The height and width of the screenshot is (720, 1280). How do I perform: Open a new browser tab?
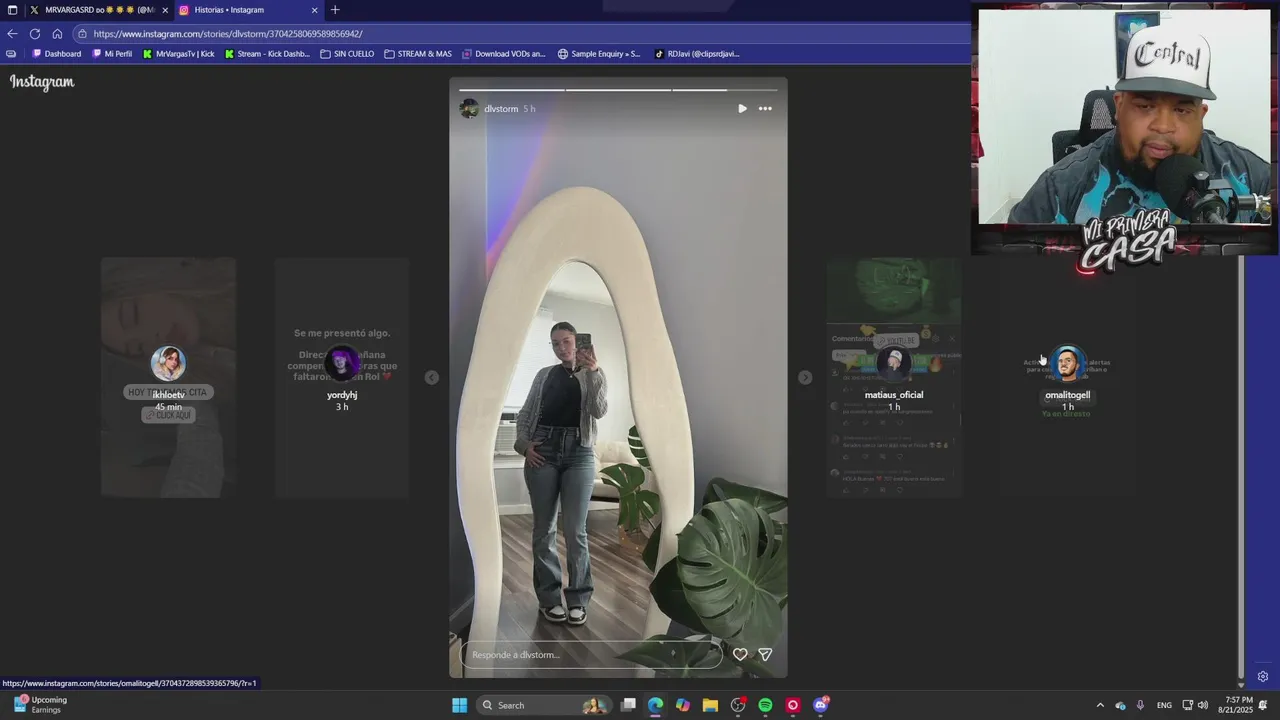tap(335, 10)
